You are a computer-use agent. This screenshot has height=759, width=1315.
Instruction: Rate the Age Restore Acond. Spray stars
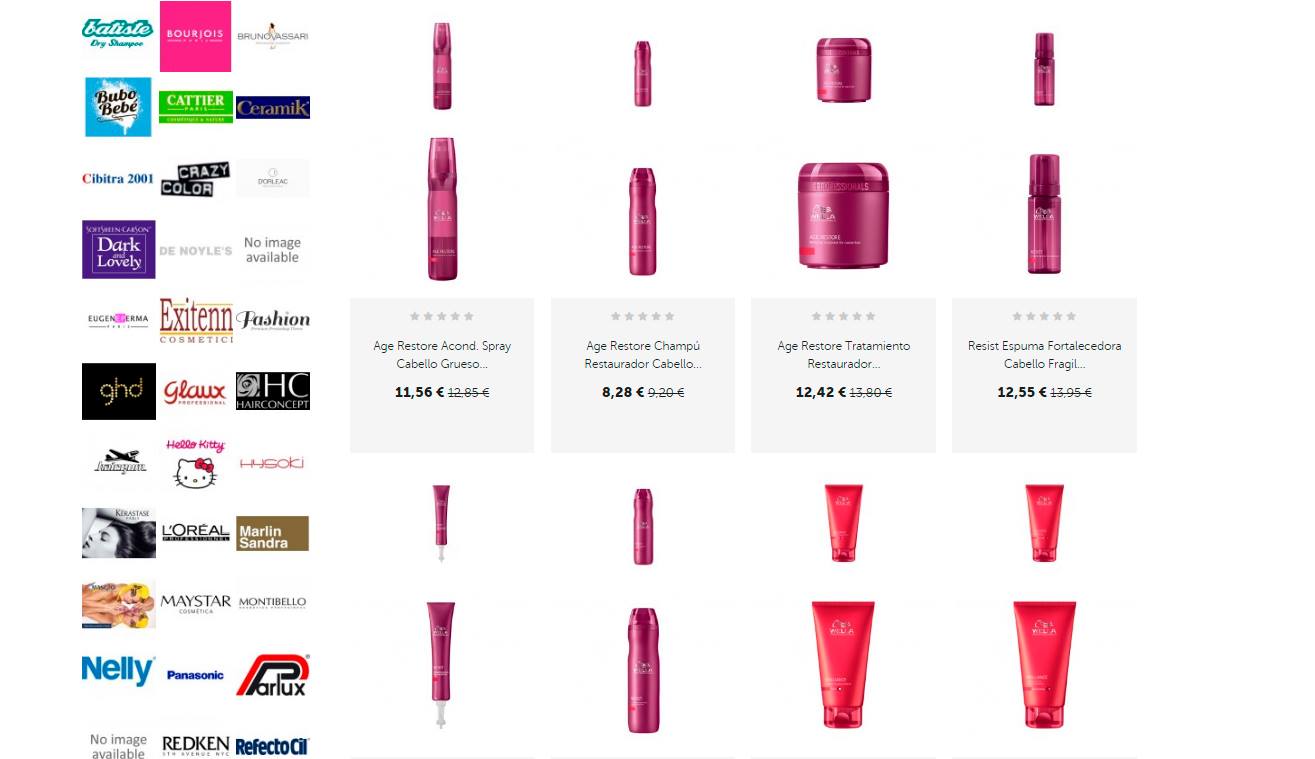click(442, 316)
